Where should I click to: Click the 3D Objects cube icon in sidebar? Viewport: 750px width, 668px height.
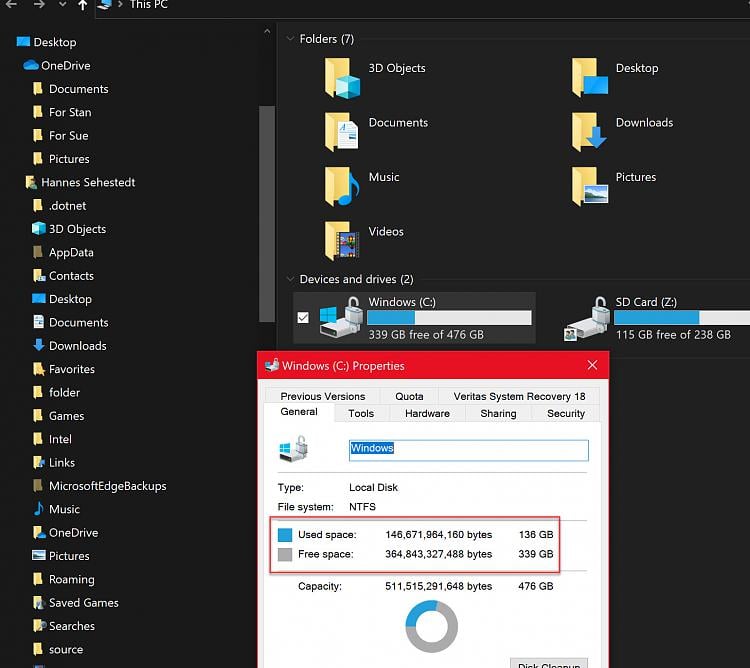(38, 229)
